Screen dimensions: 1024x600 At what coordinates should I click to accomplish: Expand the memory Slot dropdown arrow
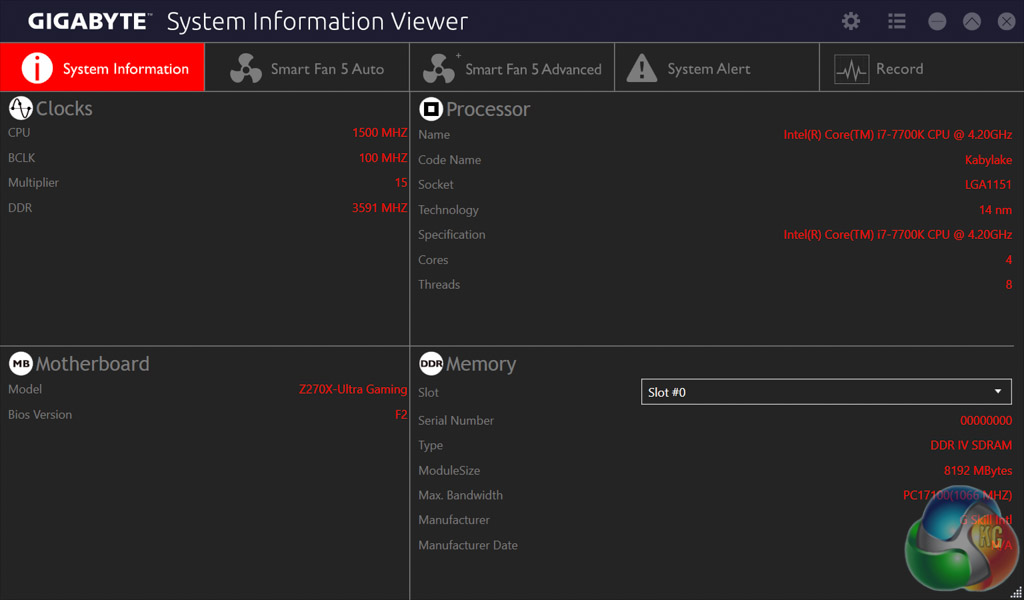997,392
